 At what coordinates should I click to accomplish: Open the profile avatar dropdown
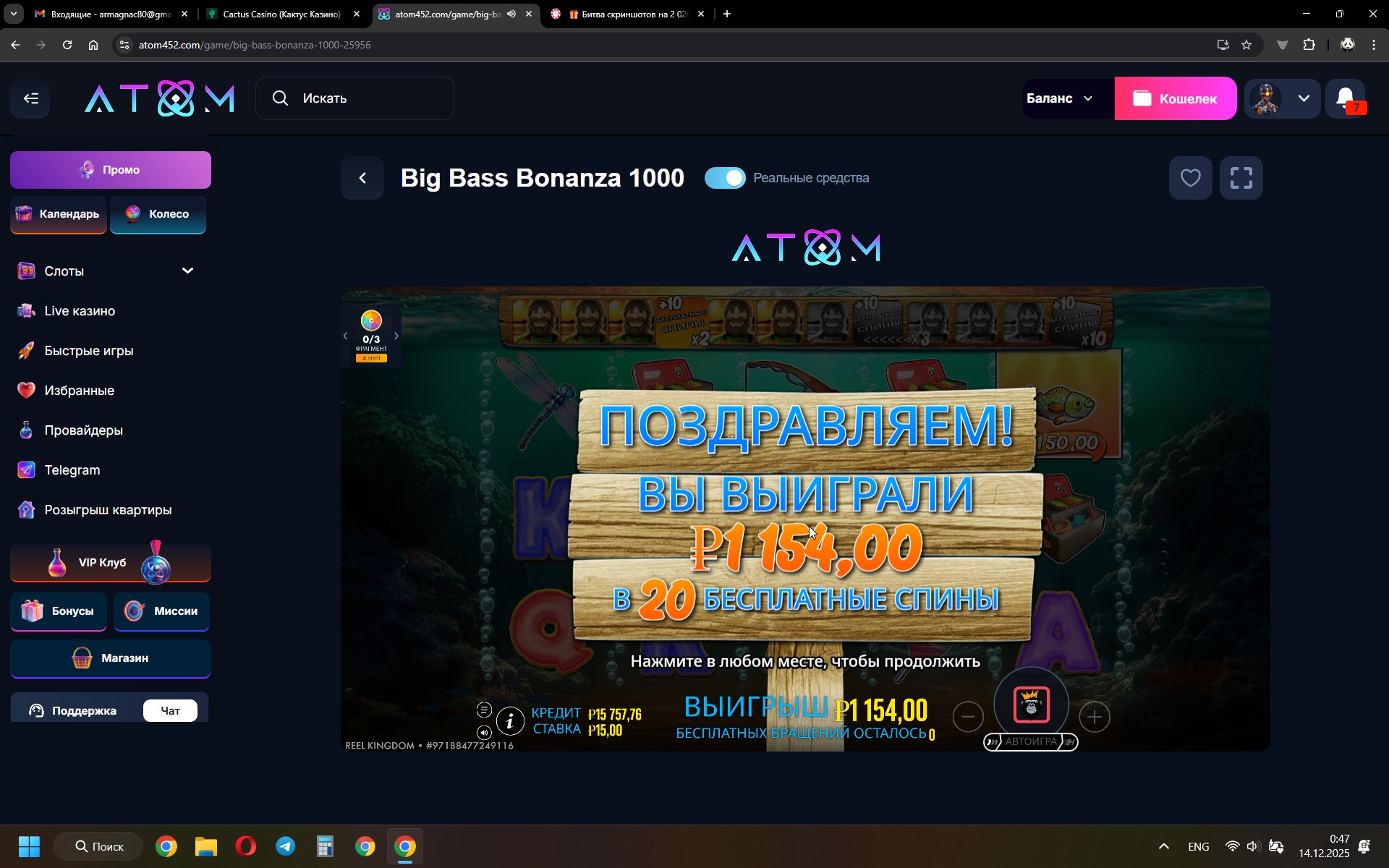(1283, 98)
